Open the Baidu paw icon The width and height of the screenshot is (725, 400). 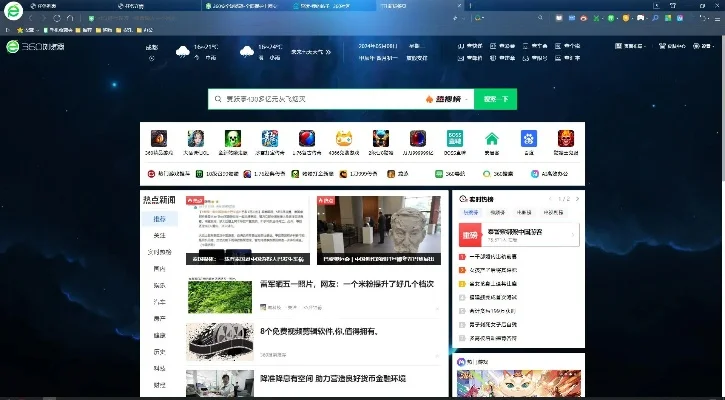[x=529, y=139]
